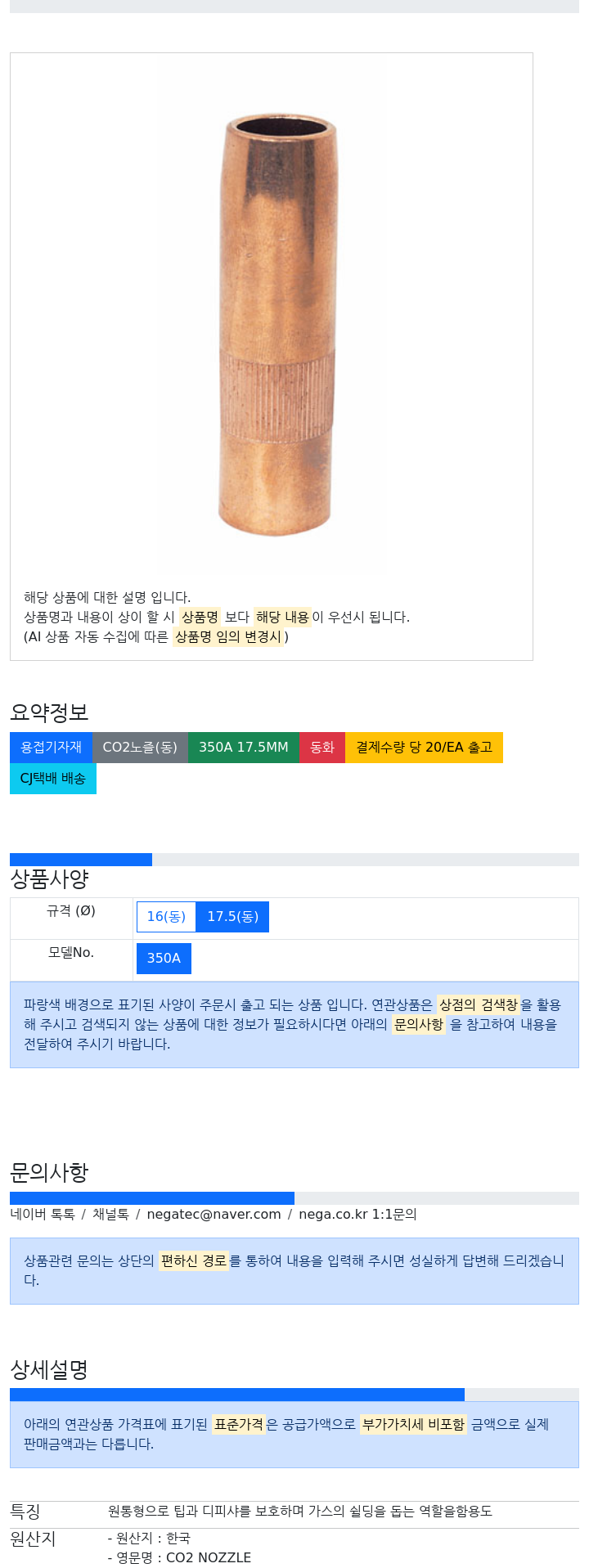589x1568 pixels.
Task: Choose the 16(동) size option
Action: pos(166,916)
